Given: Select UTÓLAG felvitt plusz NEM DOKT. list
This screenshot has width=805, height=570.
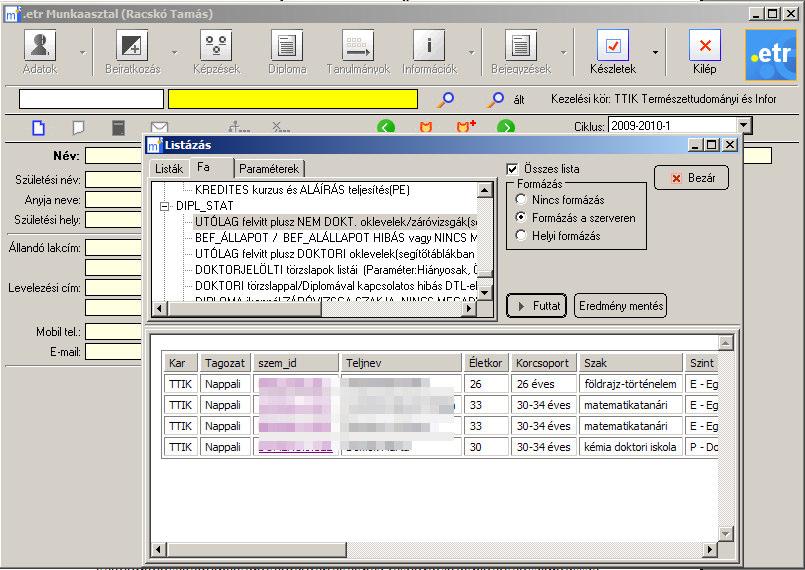Looking at the screenshot, I should (336, 222).
